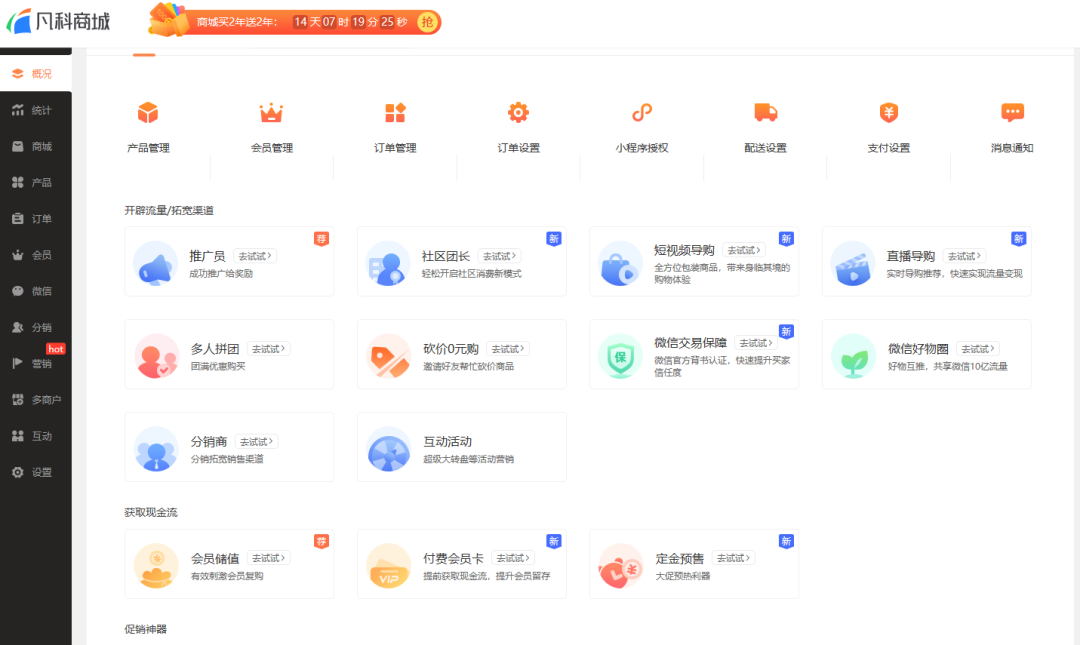Open the 统计 sidebar section

tap(36, 109)
